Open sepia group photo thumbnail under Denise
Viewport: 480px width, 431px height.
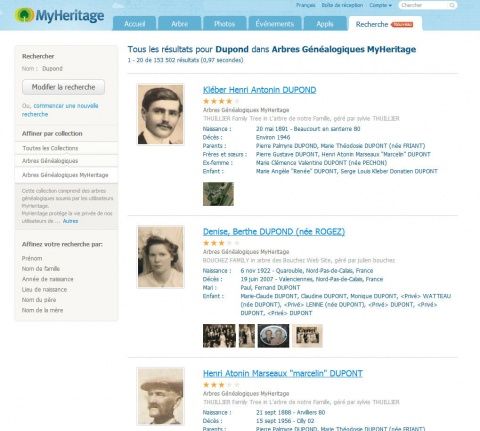pos(307,336)
